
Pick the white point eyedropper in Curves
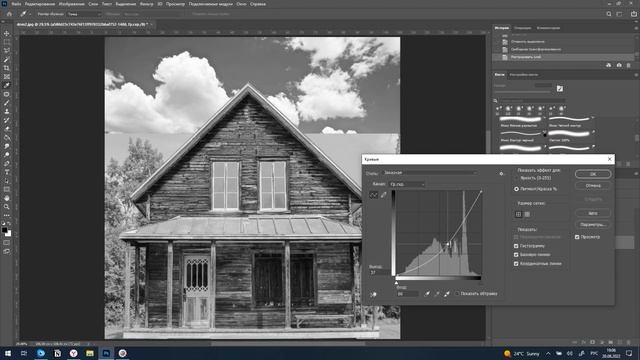pos(447,293)
